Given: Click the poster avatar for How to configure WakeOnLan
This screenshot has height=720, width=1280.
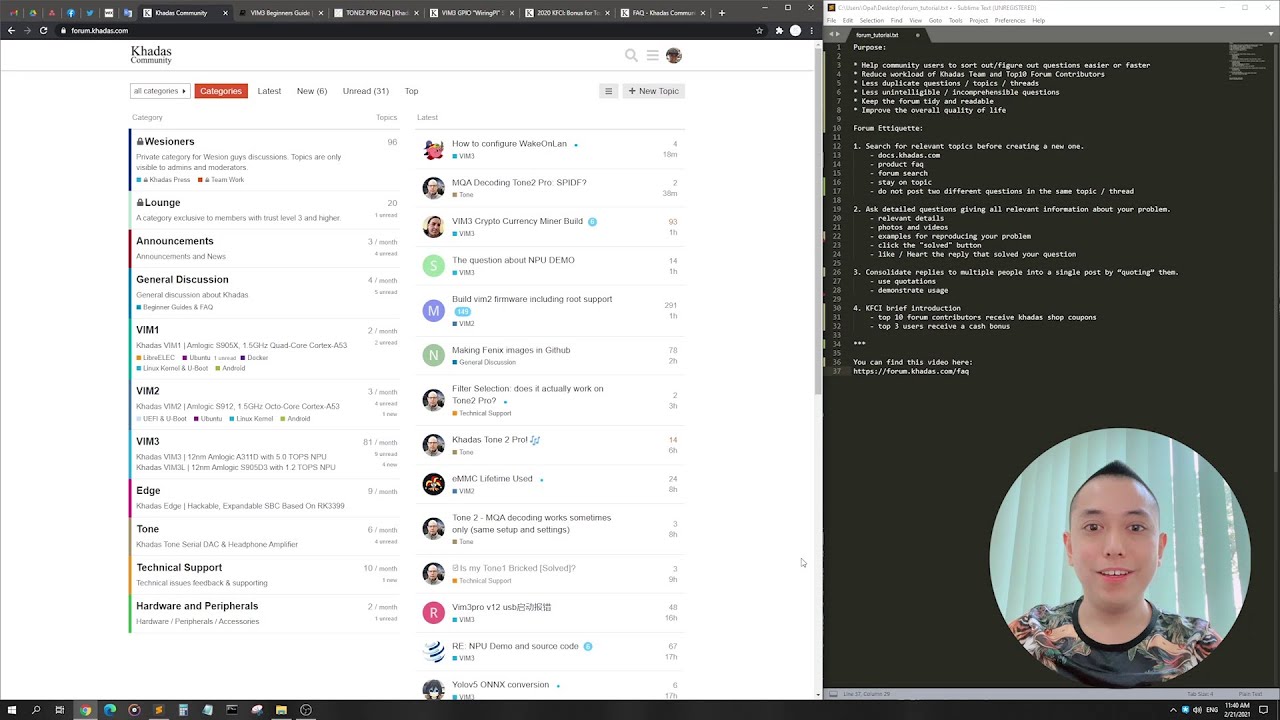Looking at the screenshot, I should click(x=433, y=149).
